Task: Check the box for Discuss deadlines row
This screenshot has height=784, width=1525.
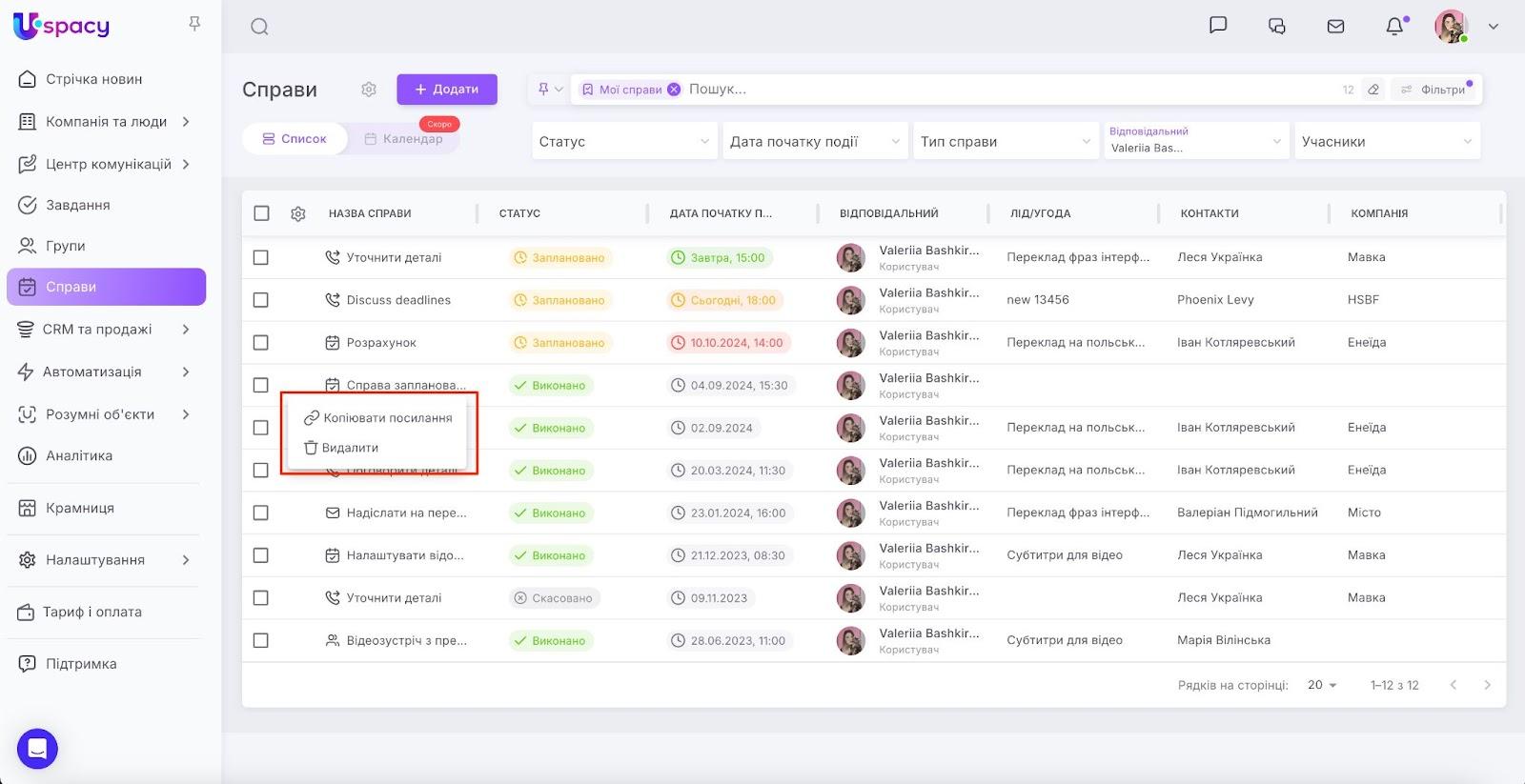Action: [261, 300]
